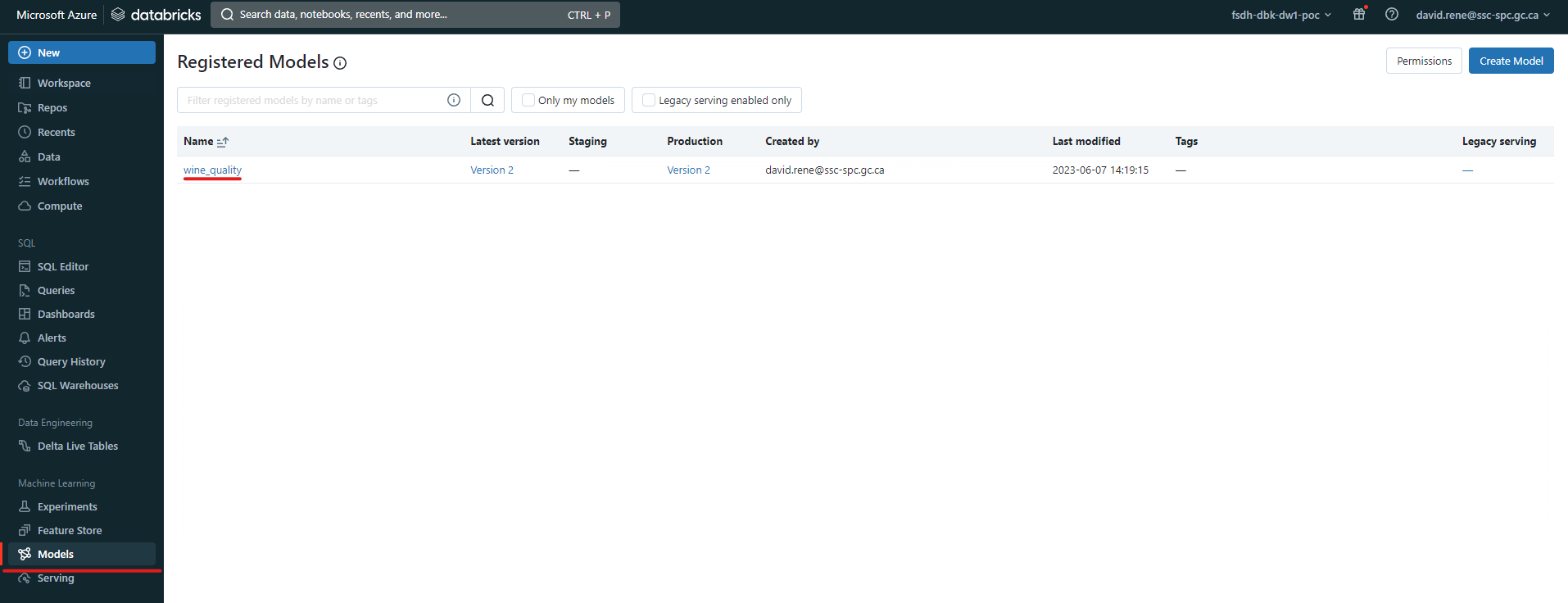The image size is (1568, 603).
Task: Open the wine_quality model link
Action: pyautogui.click(x=212, y=170)
